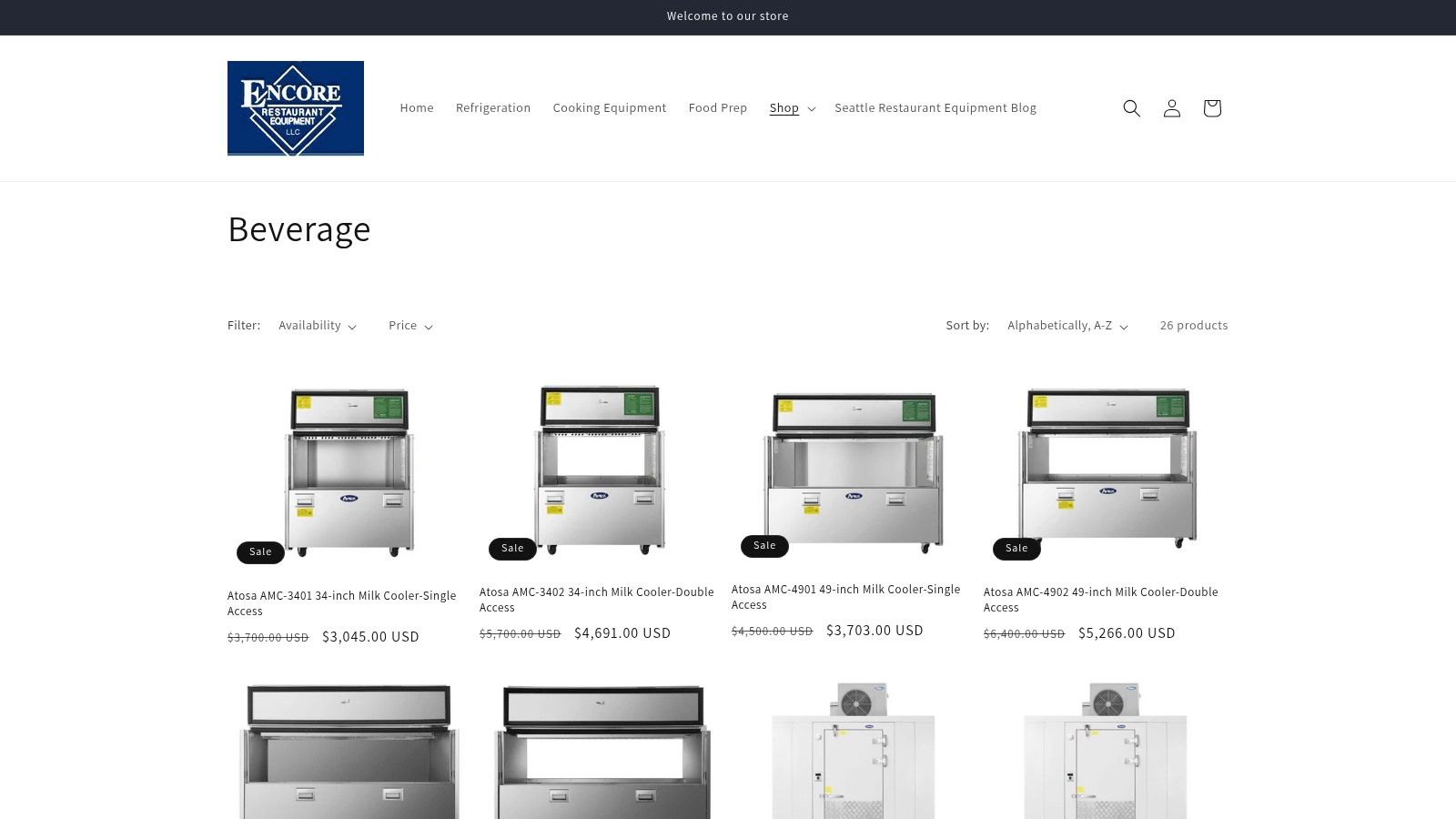Go to the Home menu item
Screen dimensions: 1456x819
click(x=417, y=107)
